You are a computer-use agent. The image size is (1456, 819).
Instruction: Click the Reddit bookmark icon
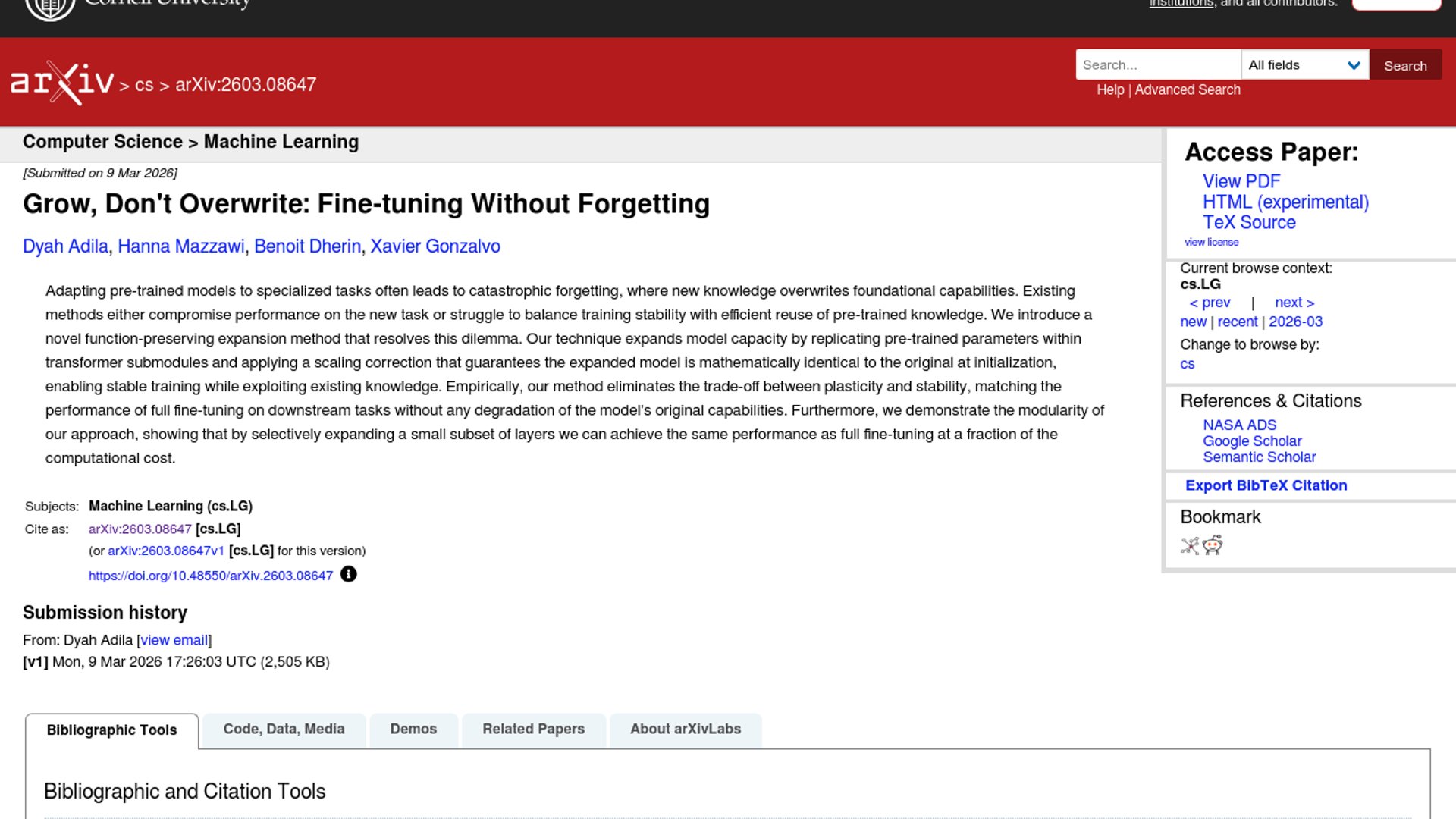coord(1213,545)
